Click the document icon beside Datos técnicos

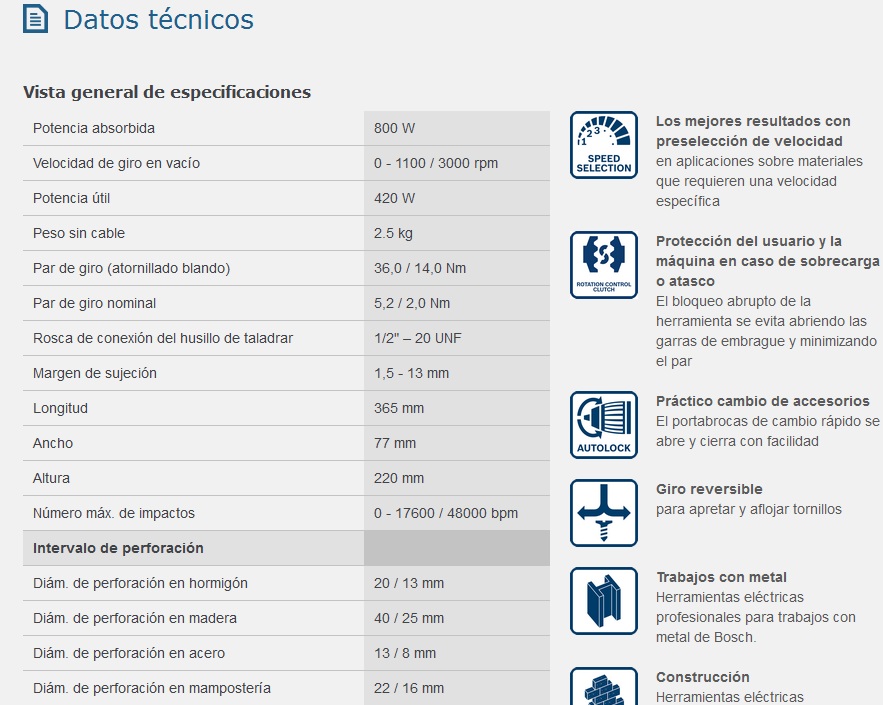pos(36,19)
